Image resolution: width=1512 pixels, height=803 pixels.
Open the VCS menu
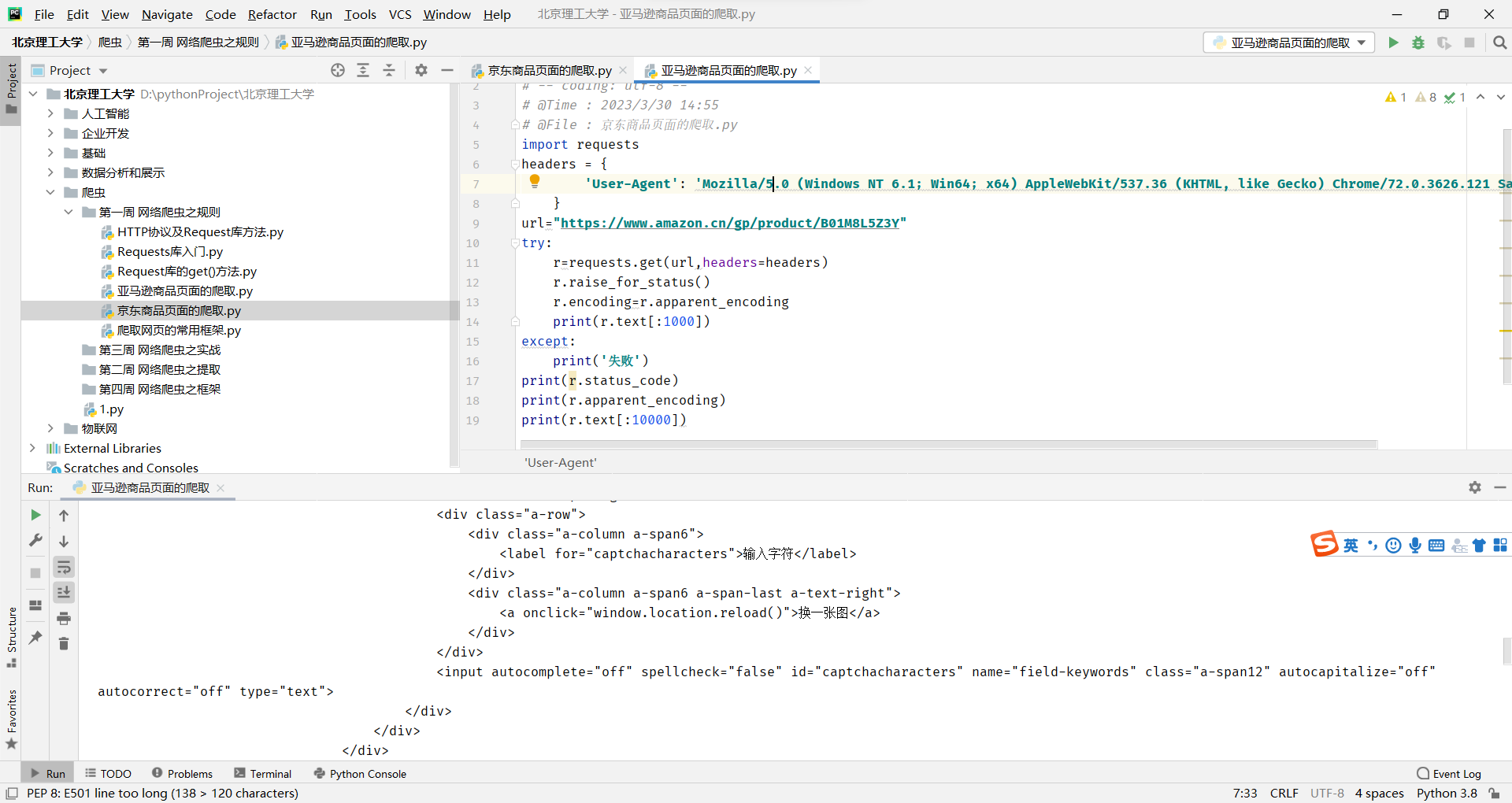pyautogui.click(x=400, y=14)
